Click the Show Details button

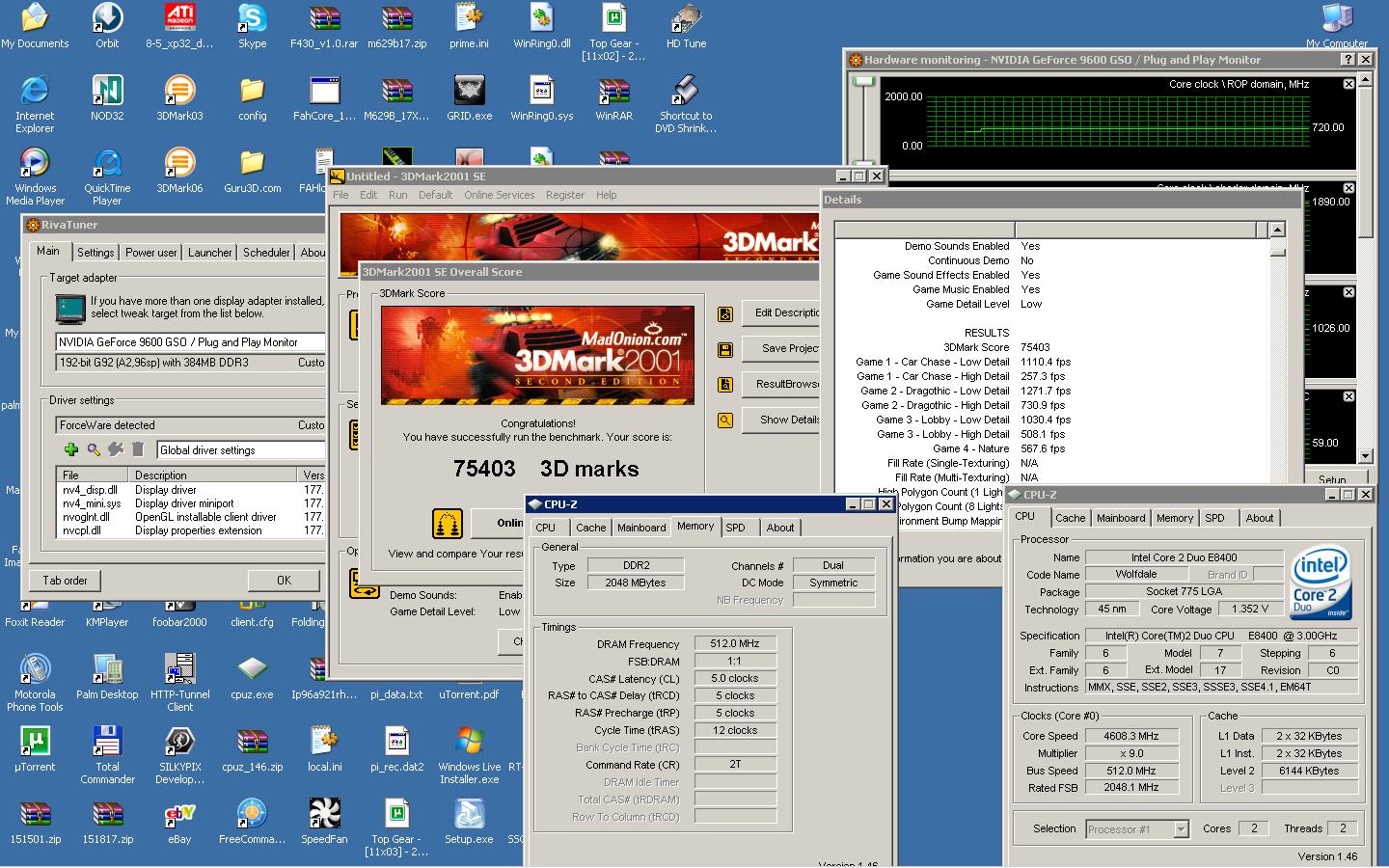(x=782, y=420)
